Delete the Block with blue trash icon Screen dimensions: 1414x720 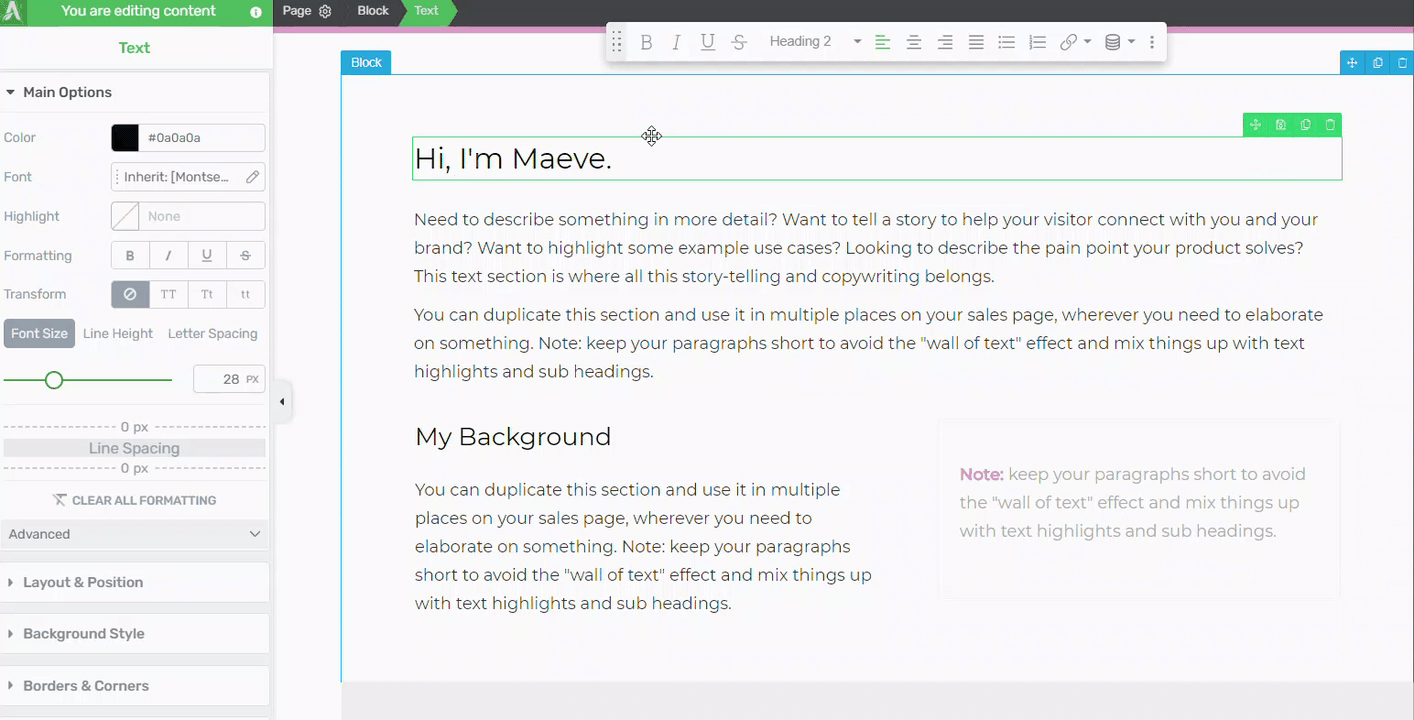1402,63
